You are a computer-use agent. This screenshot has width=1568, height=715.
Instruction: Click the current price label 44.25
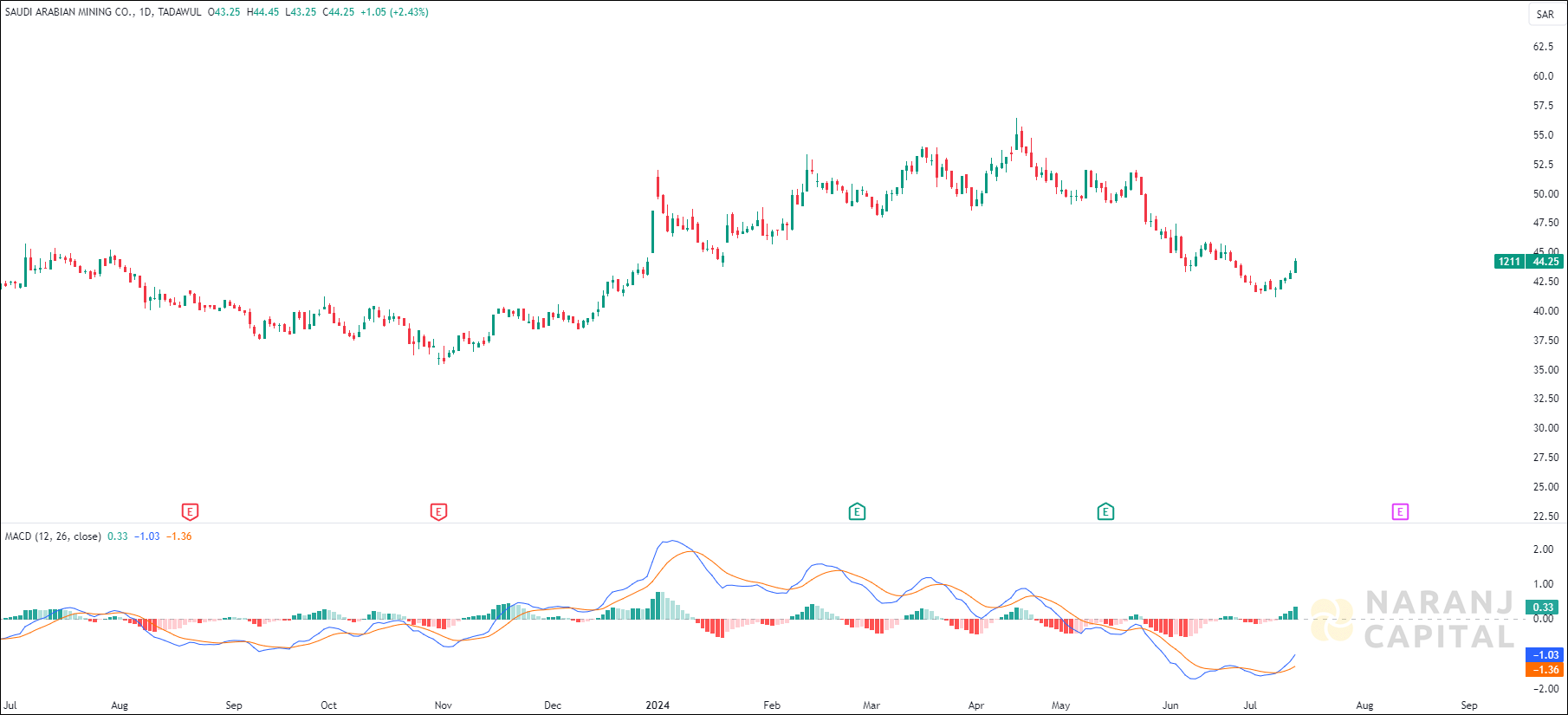1545,262
